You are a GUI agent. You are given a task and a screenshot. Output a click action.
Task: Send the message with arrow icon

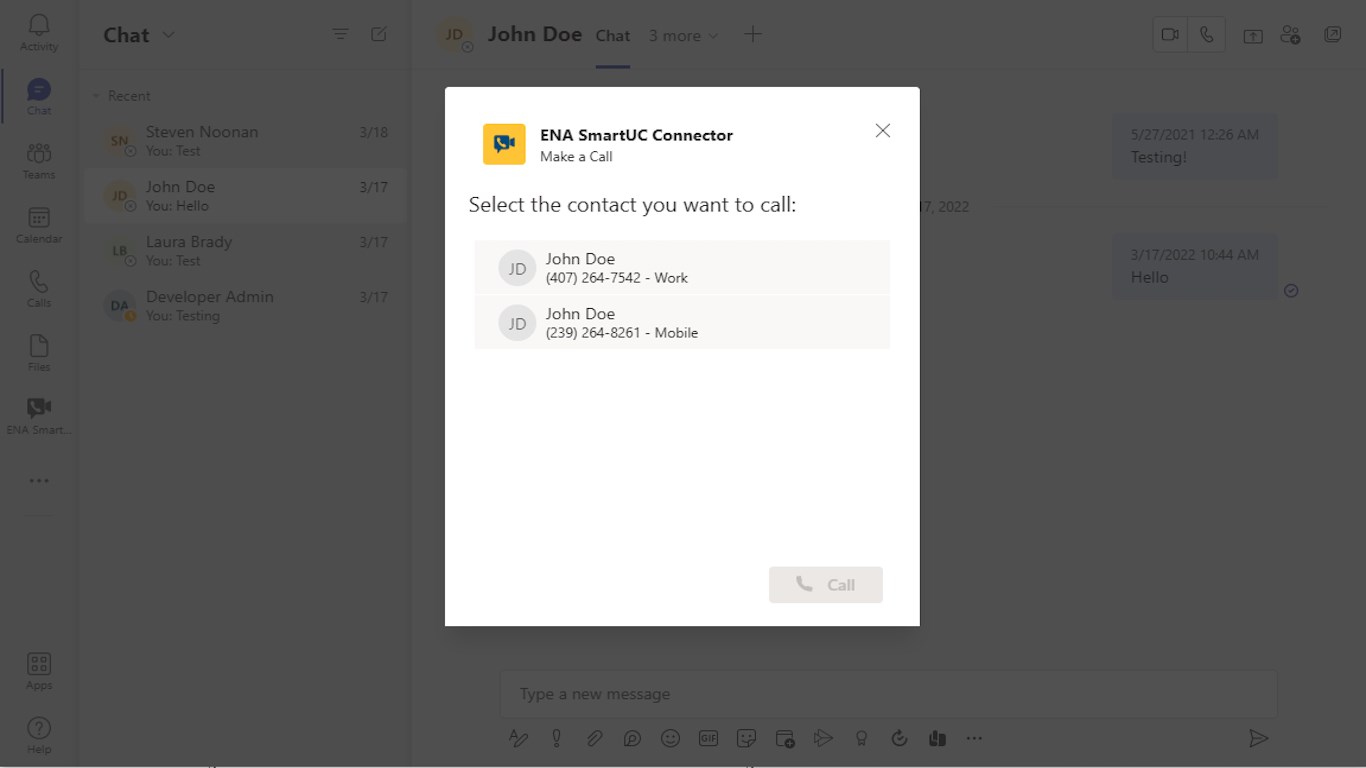pyautogui.click(x=1259, y=738)
